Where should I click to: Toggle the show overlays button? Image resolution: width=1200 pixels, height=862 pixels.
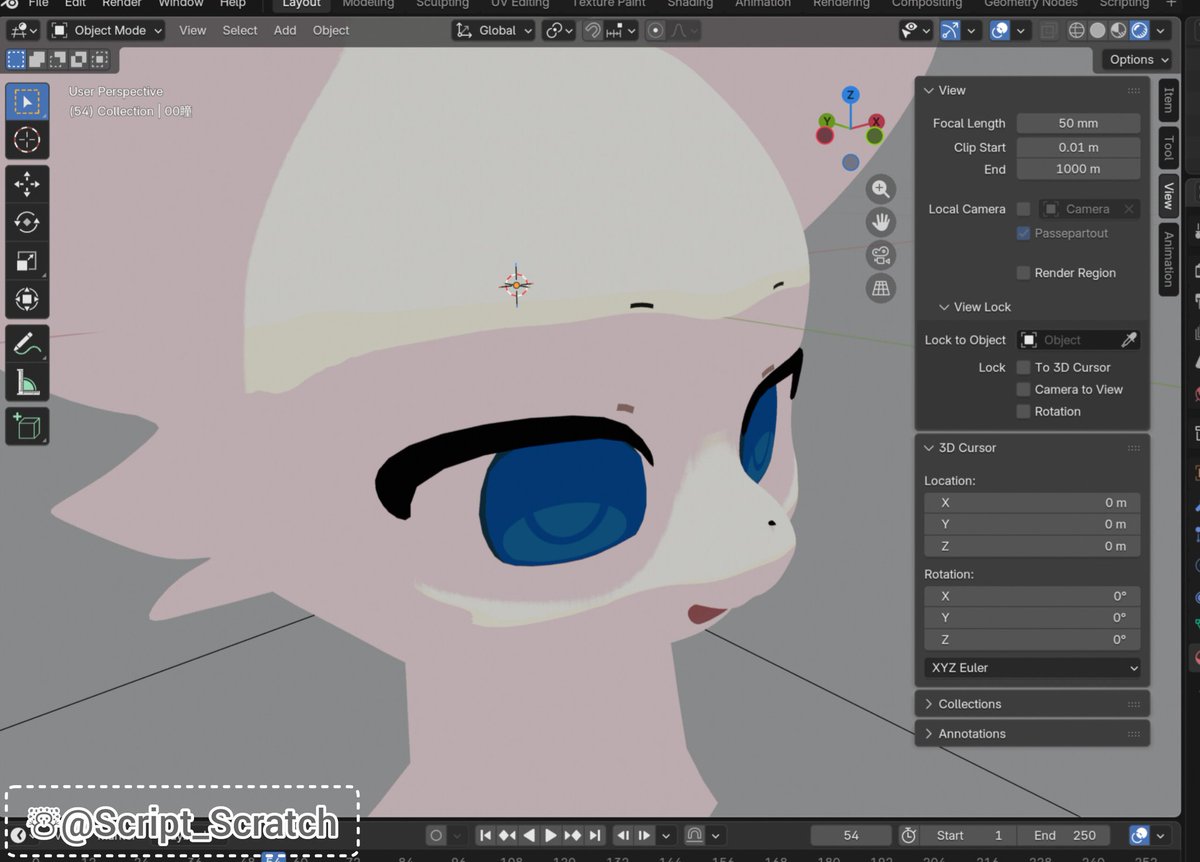(x=999, y=30)
